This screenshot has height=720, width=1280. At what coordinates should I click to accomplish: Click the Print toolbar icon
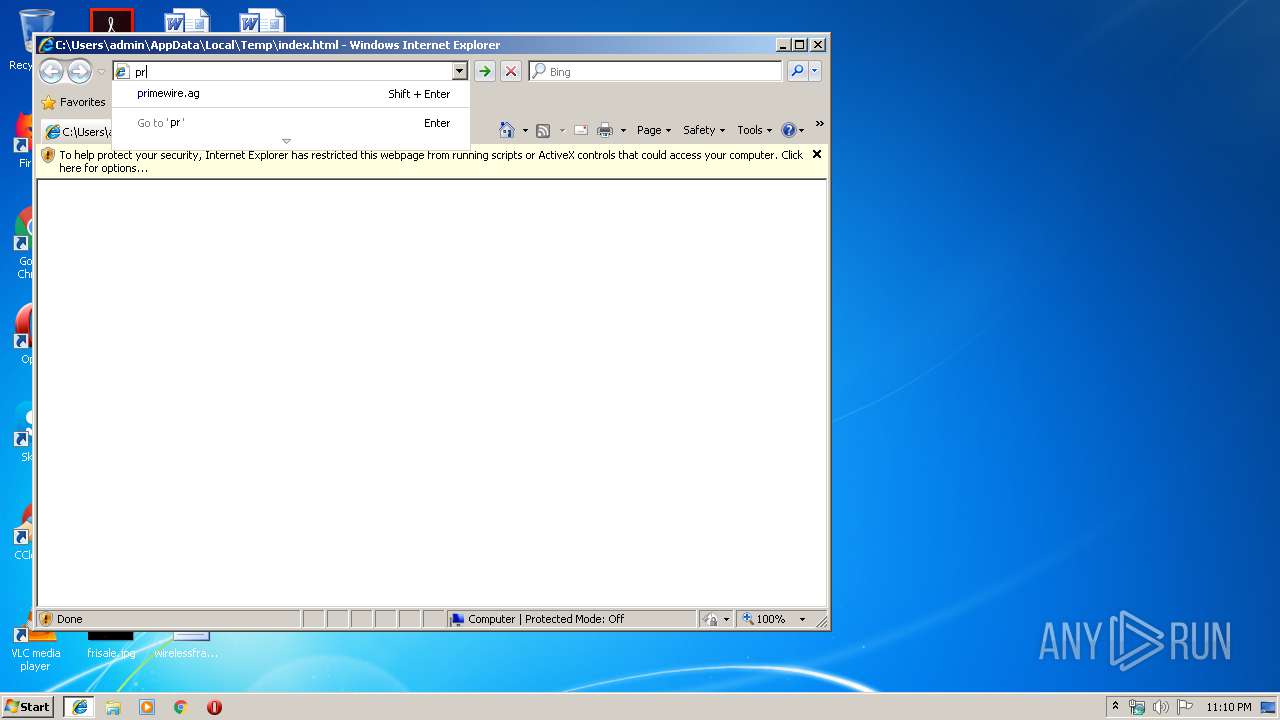pos(605,130)
